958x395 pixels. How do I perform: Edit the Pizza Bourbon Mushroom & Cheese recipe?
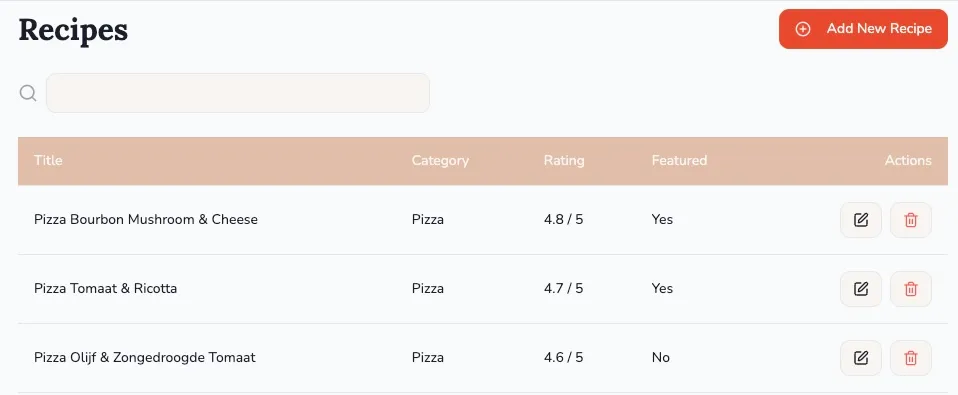pyautogui.click(x=861, y=220)
